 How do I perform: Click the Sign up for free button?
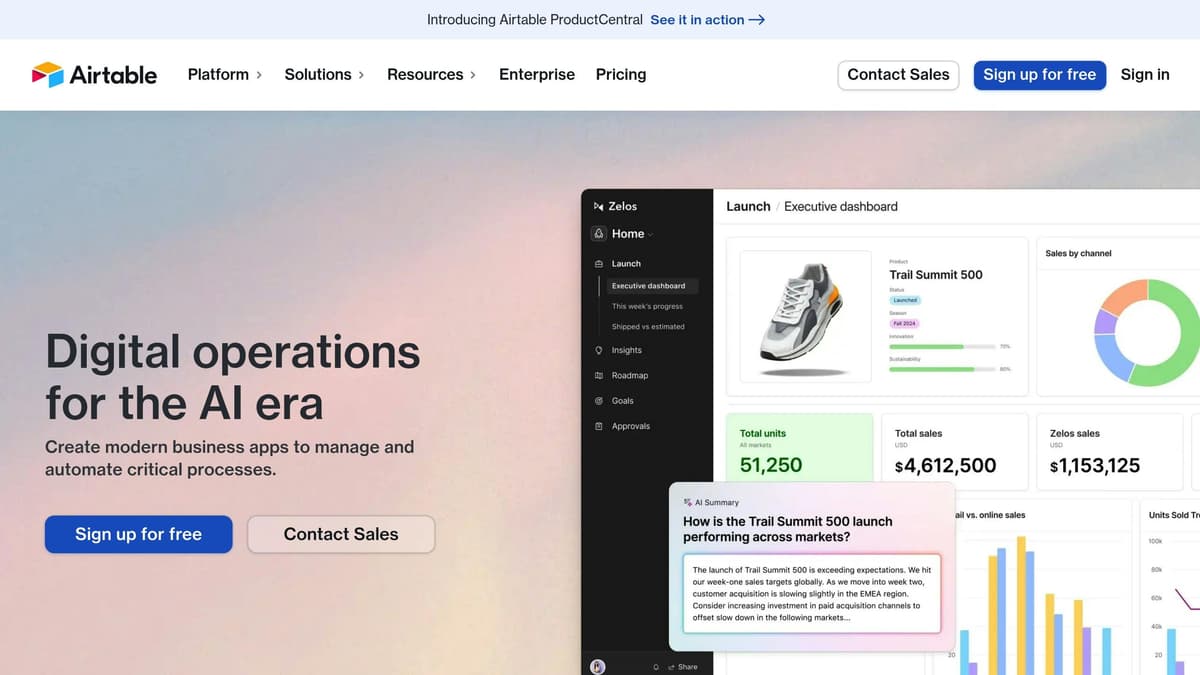[x=1040, y=74]
